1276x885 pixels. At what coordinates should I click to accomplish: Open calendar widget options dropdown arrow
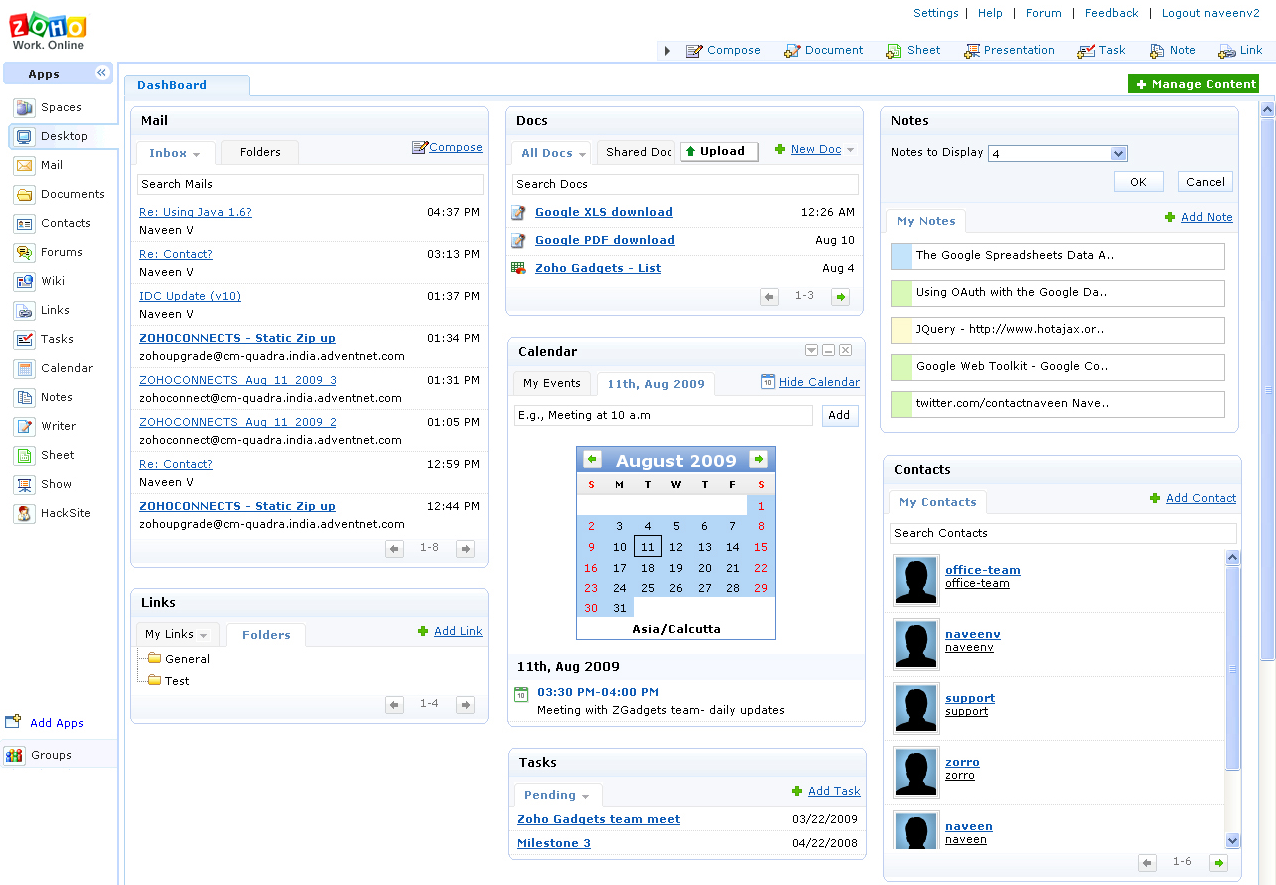click(x=812, y=350)
